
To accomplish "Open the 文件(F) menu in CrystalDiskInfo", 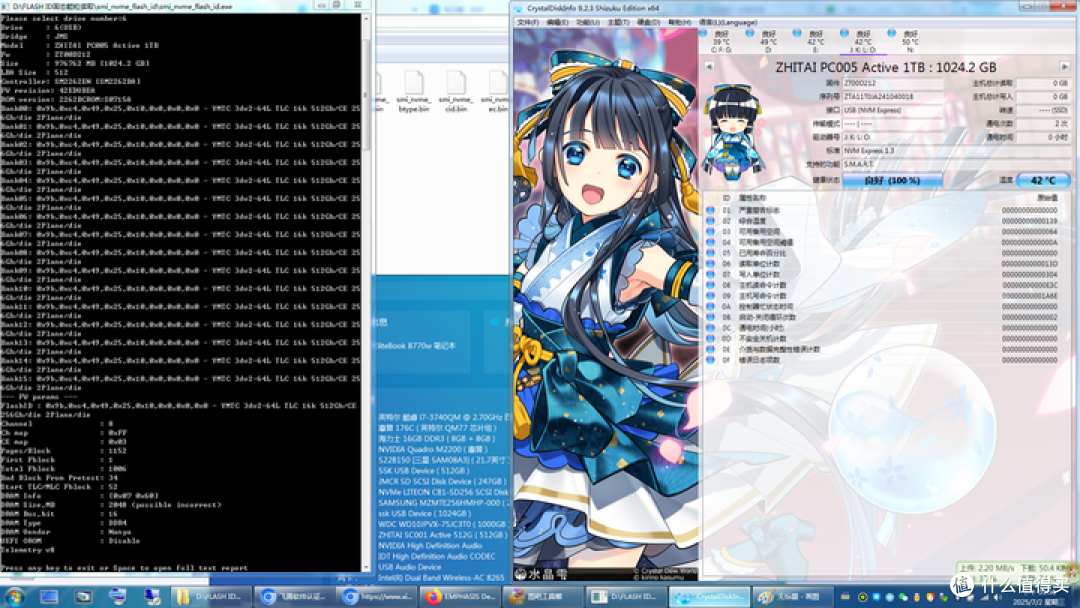I will click(527, 23).
